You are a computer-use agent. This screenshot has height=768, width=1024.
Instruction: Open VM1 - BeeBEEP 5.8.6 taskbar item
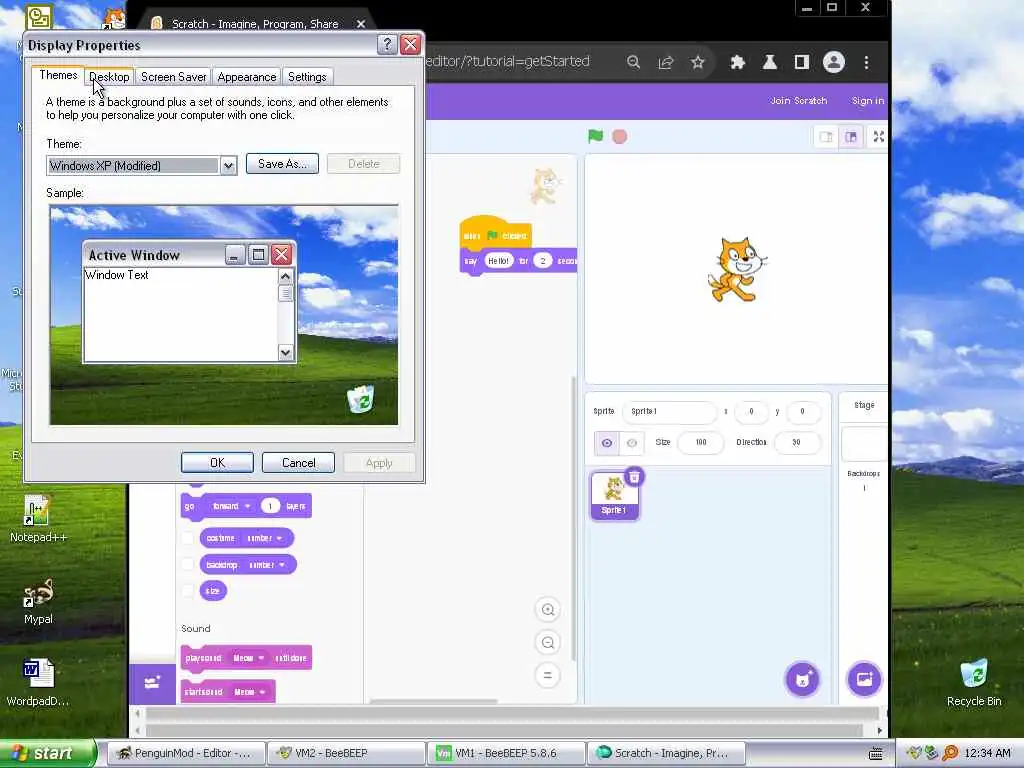(506, 753)
